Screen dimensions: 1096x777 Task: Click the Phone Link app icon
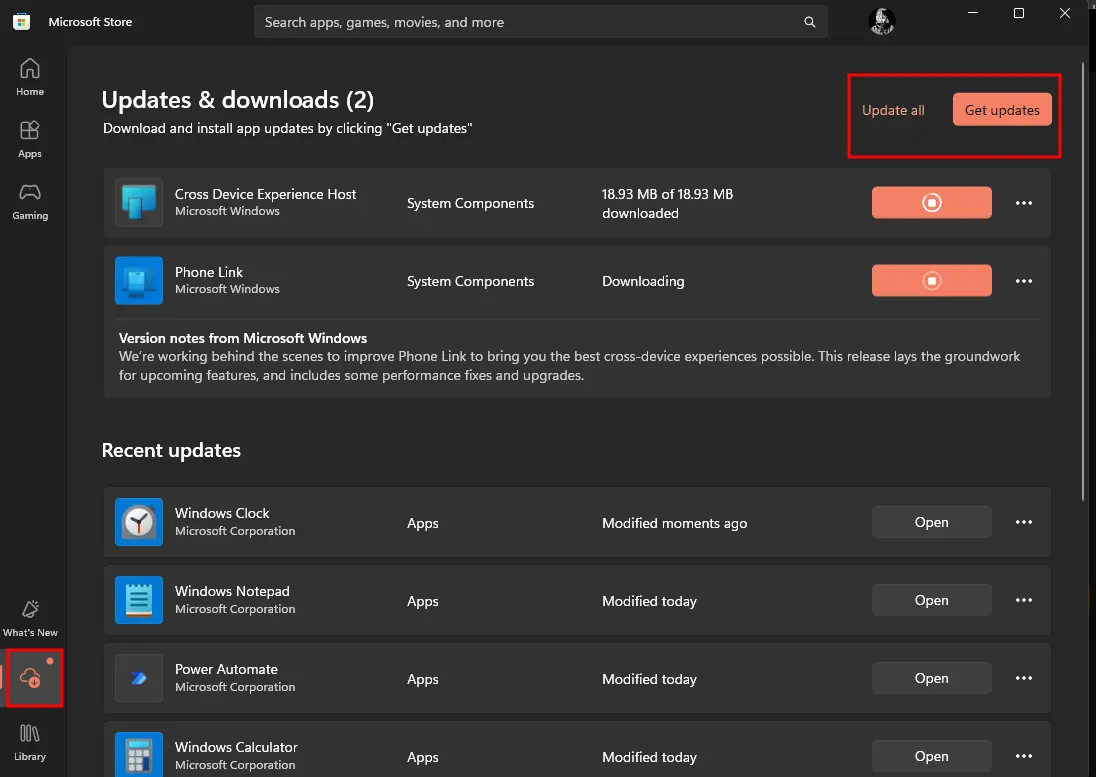click(x=139, y=281)
